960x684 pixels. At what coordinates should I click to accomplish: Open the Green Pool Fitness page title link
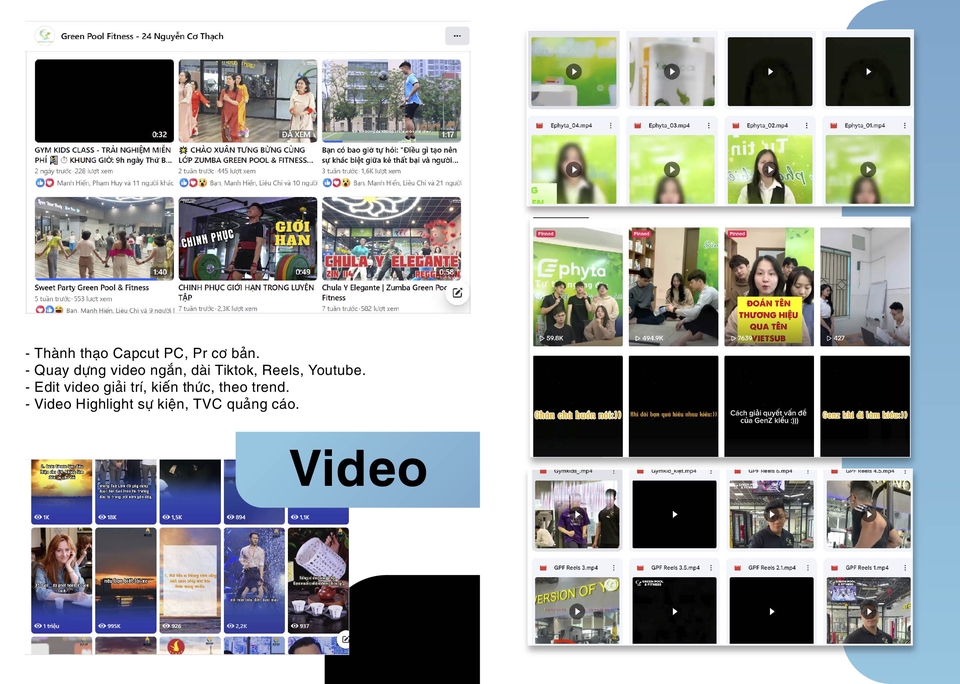[x=142, y=36]
